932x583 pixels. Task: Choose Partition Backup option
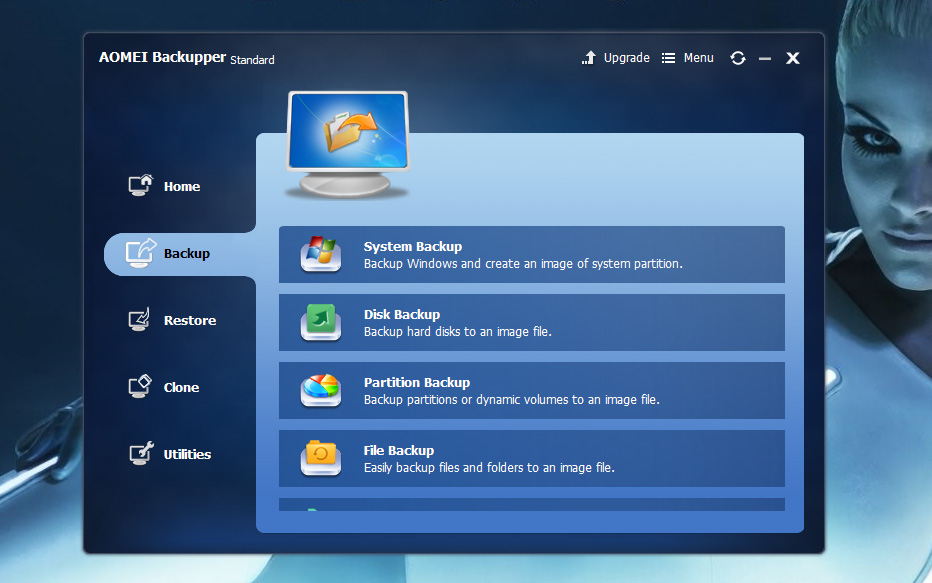click(x=531, y=390)
